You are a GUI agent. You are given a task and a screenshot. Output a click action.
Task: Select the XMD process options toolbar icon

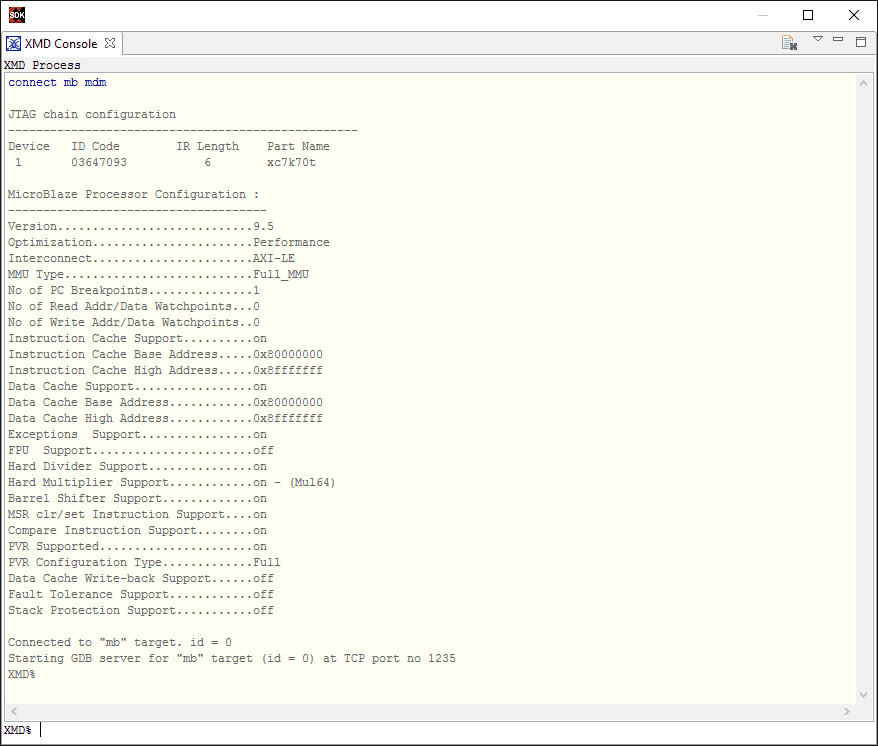(x=789, y=42)
